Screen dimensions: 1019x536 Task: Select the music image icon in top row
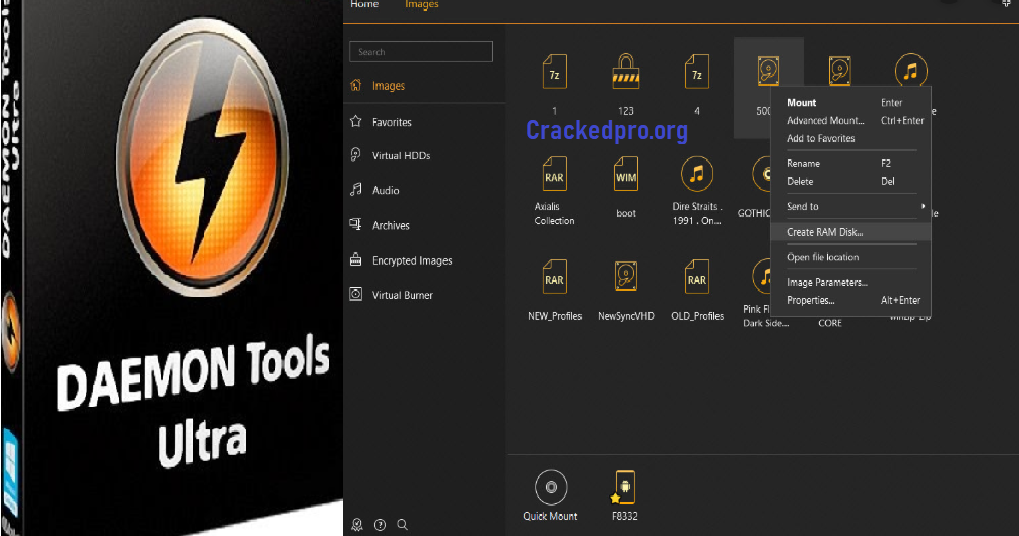911,70
